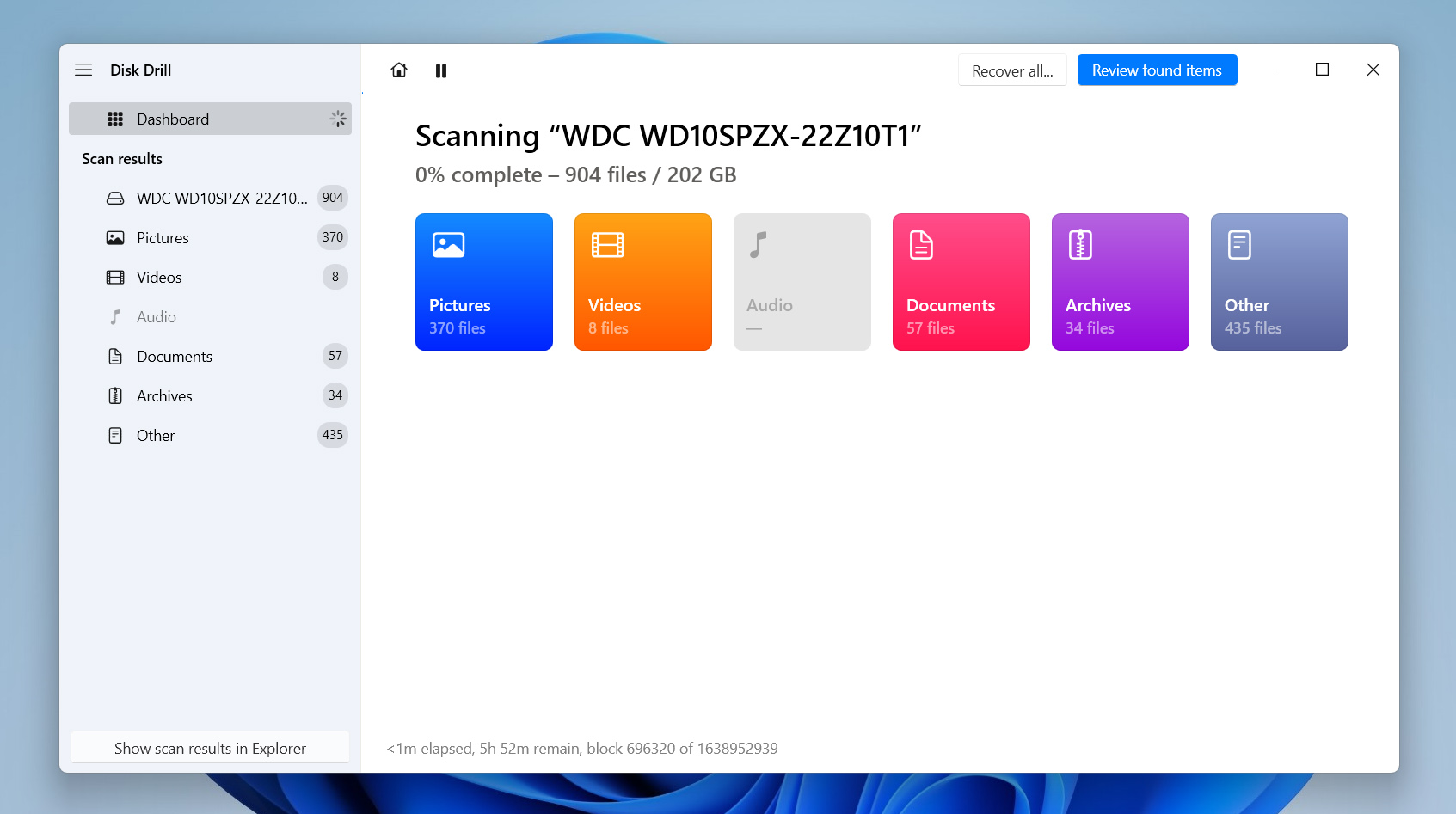The image size is (1456, 814).
Task: Click the 435 Other count badge
Action: 333,435
